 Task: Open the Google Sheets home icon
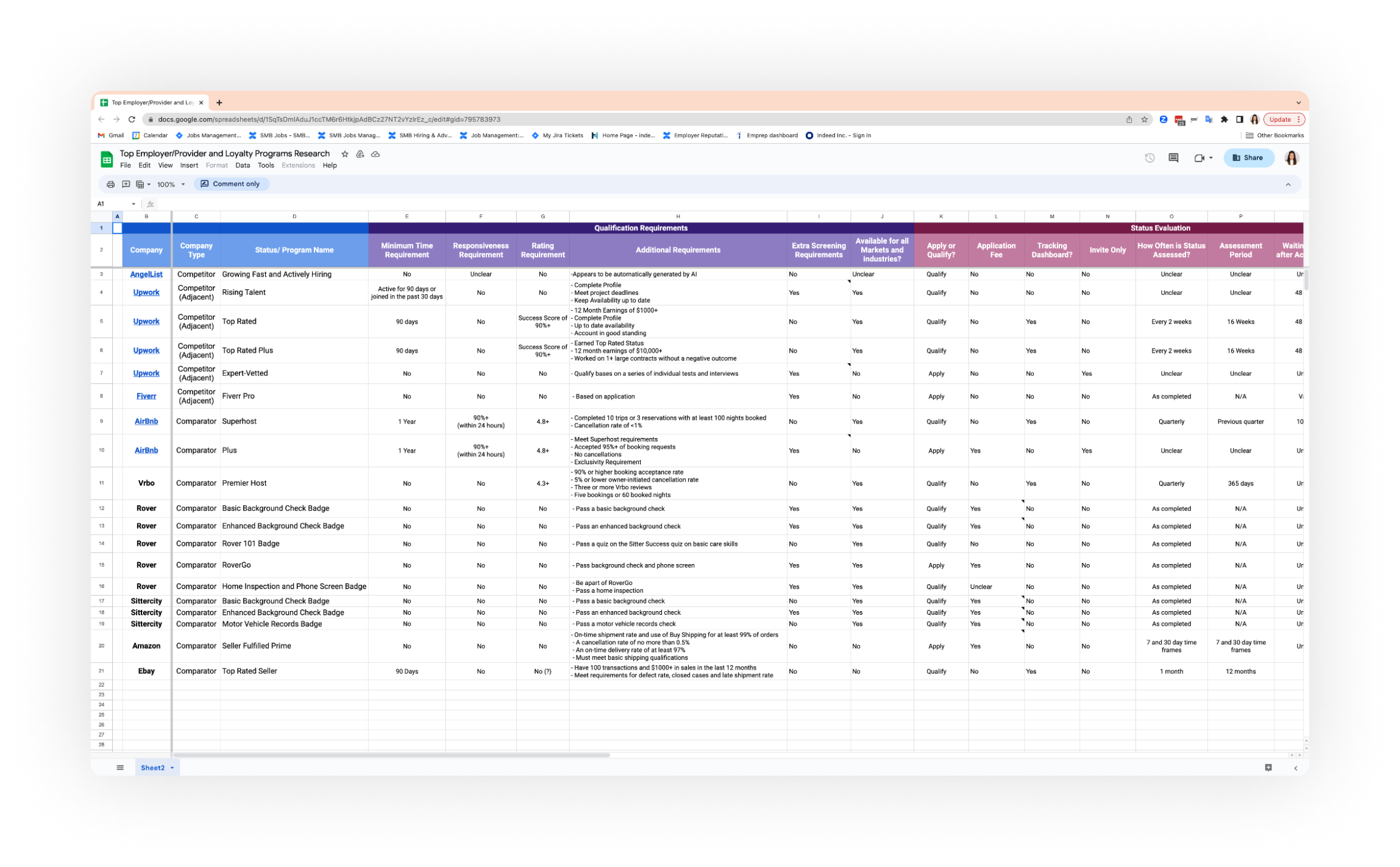[x=107, y=159]
